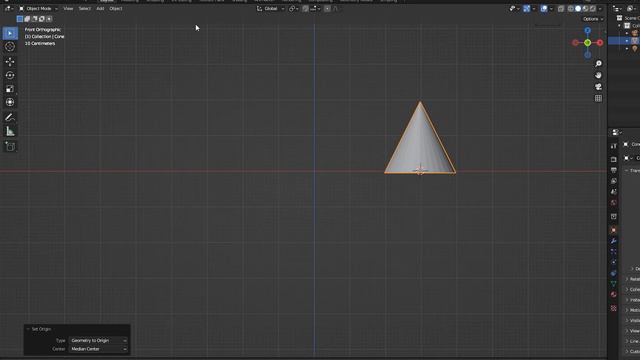Open the Options dropdown in viewport
The height and width of the screenshot is (360, 640).
[593, 19]
